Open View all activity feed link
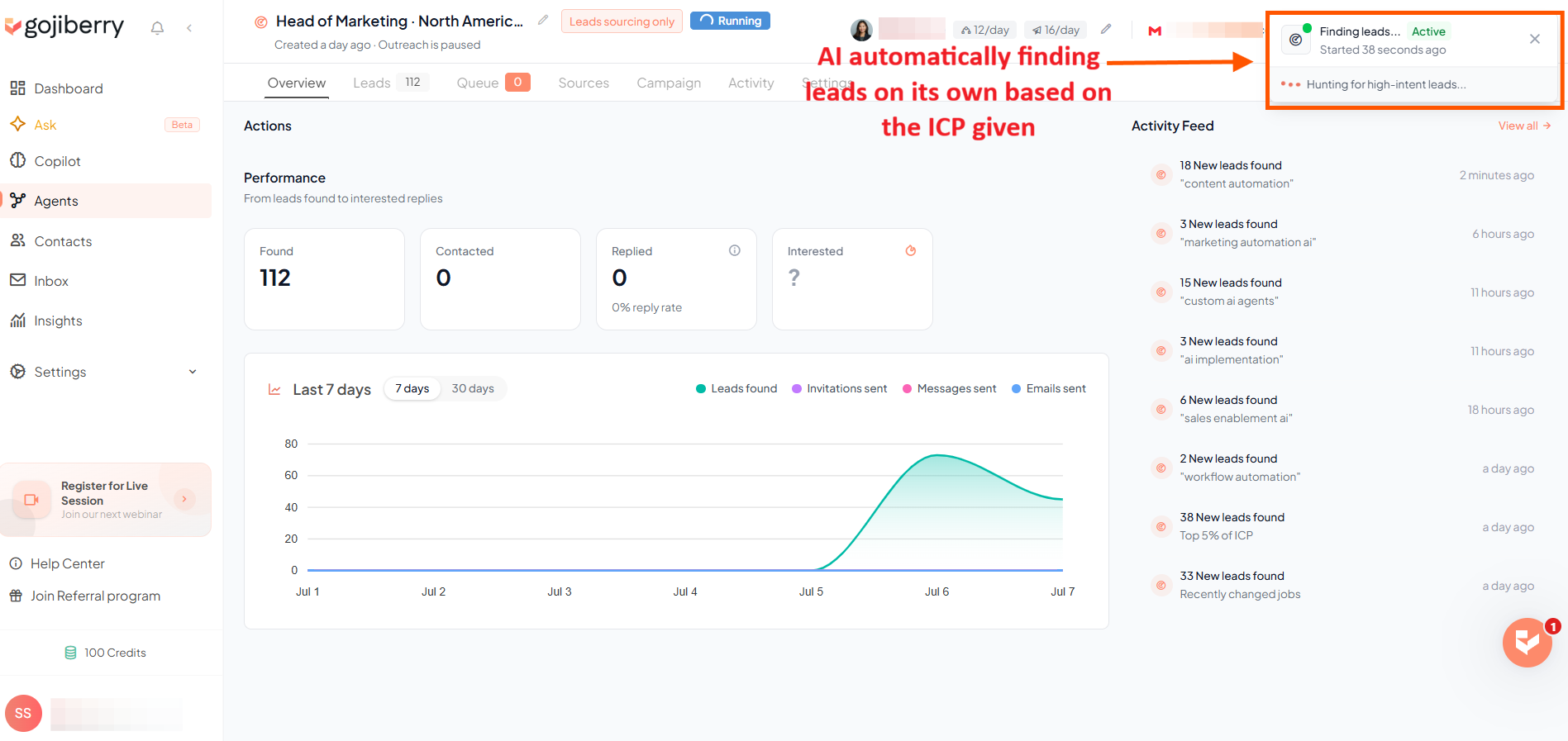The height and width of the screenshot is (741, 1568). tap(1524, 126)
